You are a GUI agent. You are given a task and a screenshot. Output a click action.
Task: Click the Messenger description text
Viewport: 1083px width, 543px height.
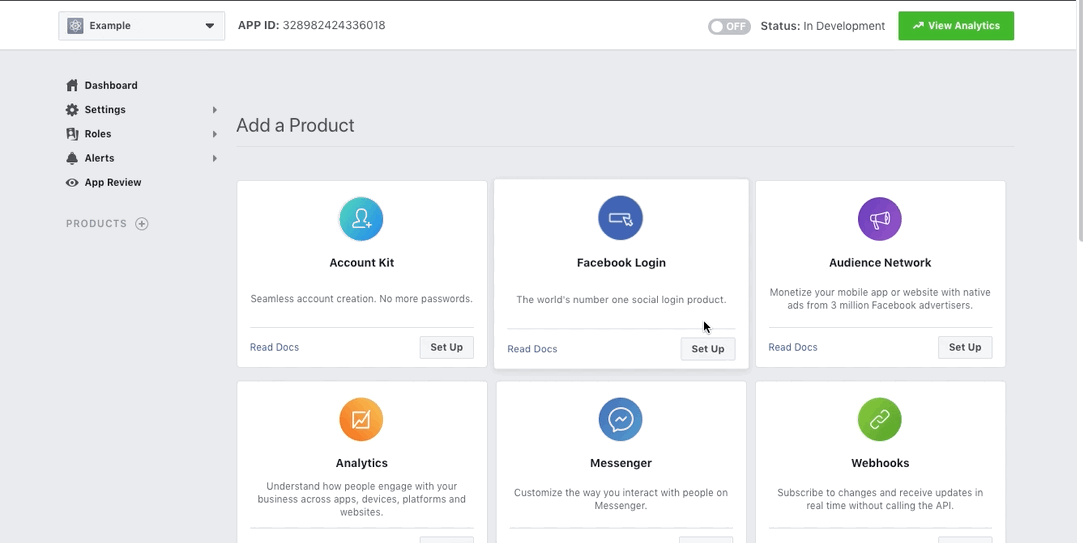pos(620,499)
